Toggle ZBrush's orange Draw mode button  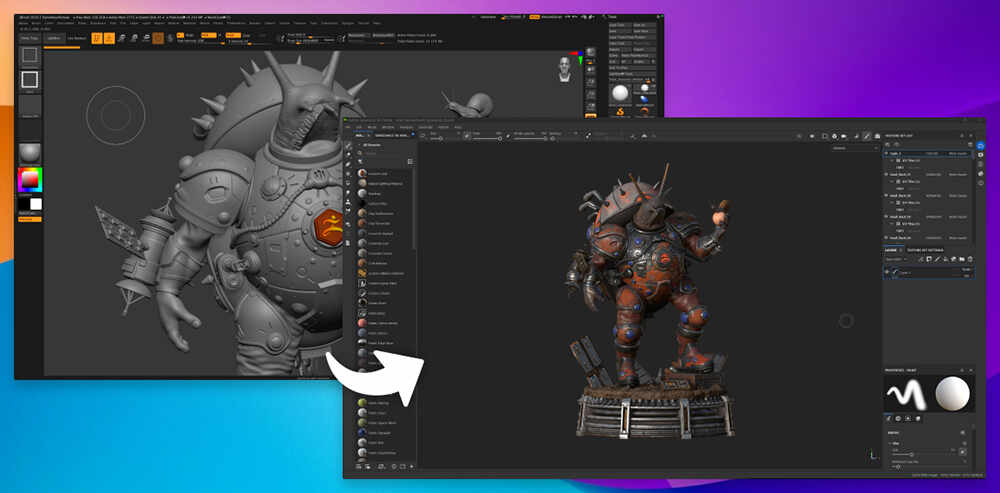109,38
